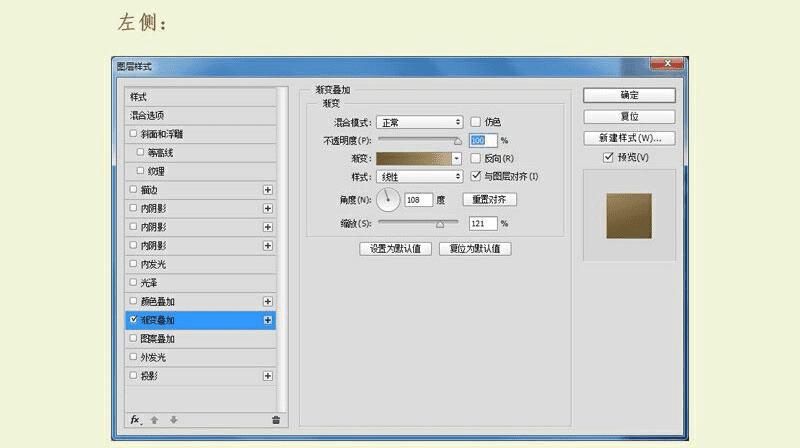800x448 pixels.
Task: Click the 不透明度 slider track
Action: (418, 139)
